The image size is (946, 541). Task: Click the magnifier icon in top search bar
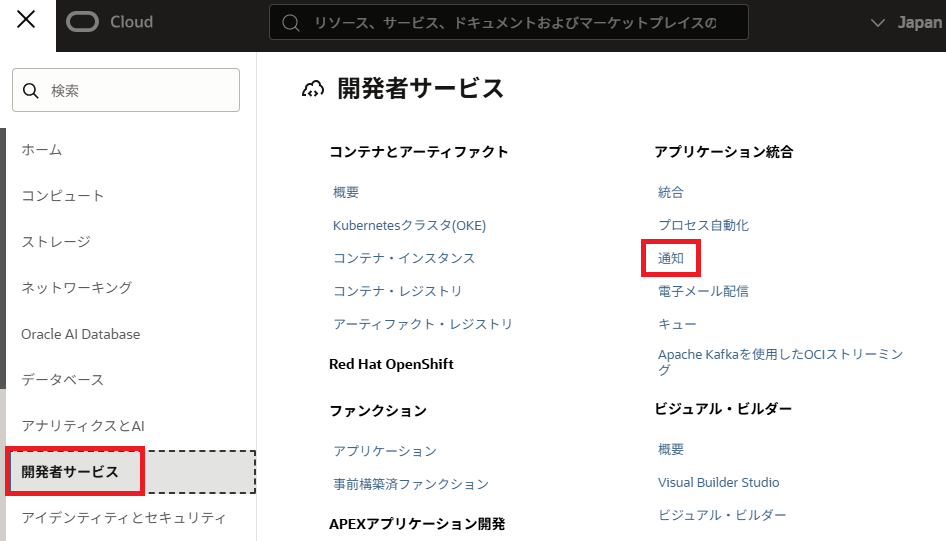pyautogui.click(x=291, y=22)
